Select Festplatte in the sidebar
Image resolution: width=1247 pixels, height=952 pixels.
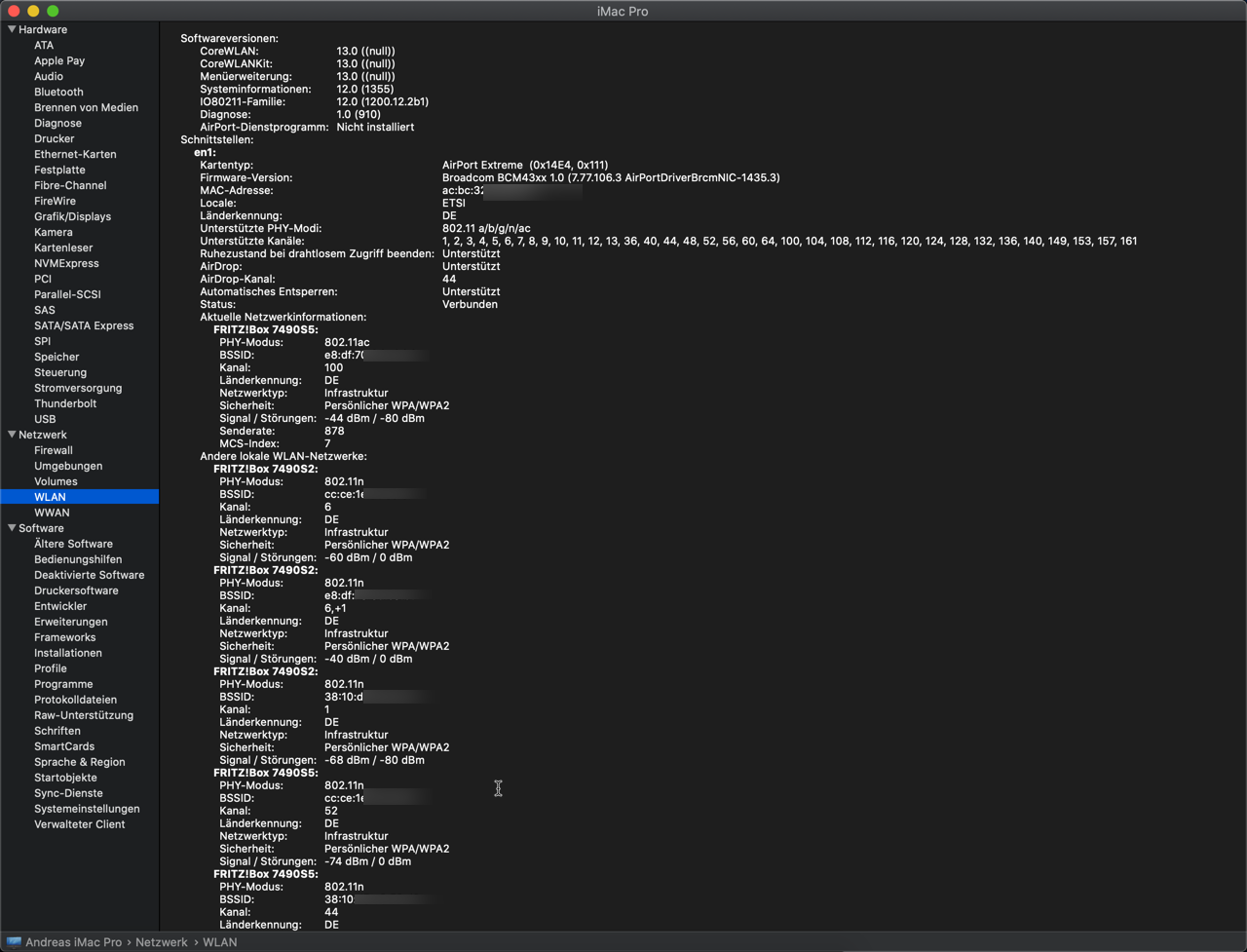click(59, 170)
